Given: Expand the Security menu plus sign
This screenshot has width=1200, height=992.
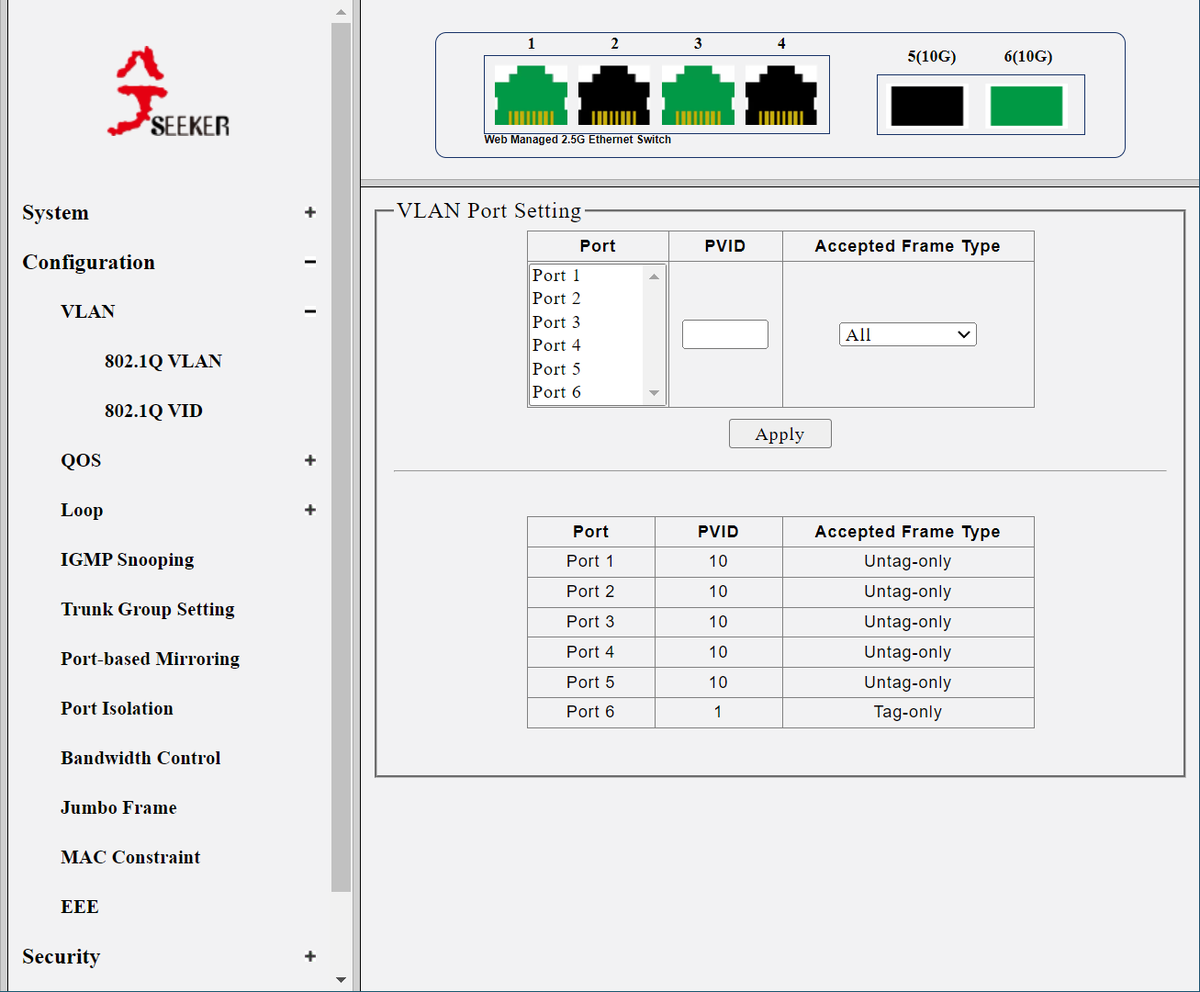Looking at the screenshot, I should (310, 957).
